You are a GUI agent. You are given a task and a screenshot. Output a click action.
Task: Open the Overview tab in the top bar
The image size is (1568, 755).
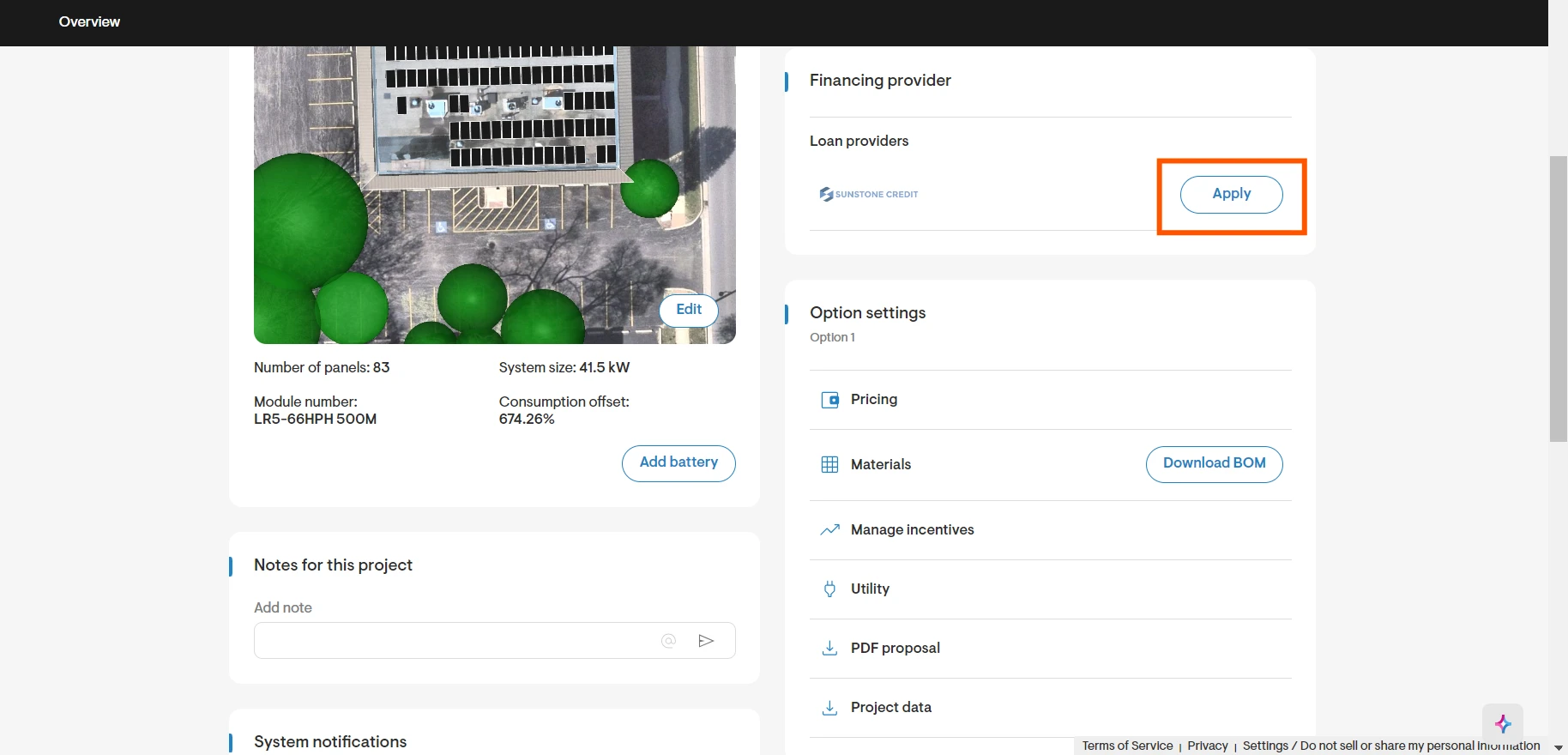pos(89,22)
